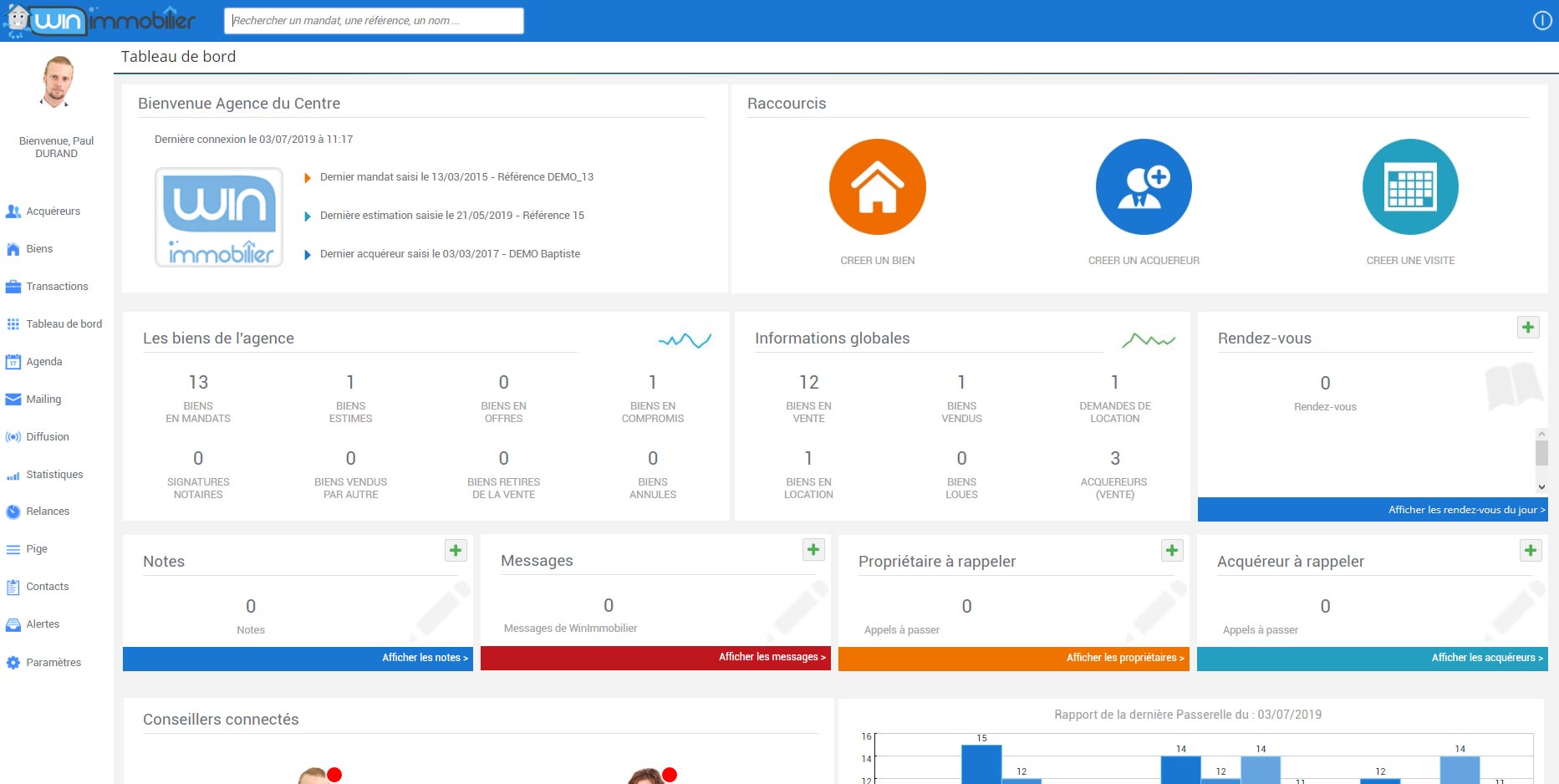Click Dernière estimation saisie Référence 15
Image resolution: width=1559 pixels, height=784 pixels.
[x=452, y=216]
